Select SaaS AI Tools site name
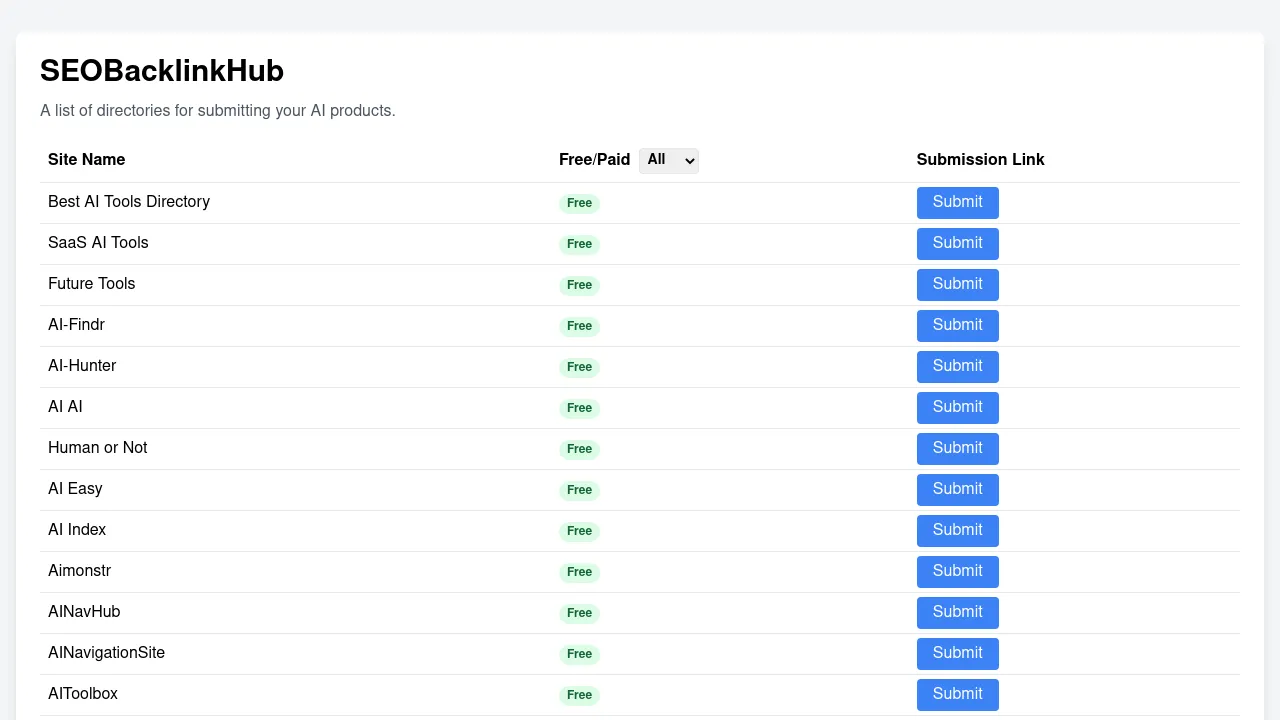The image size is (1280, 720). [x=98, y=243]
